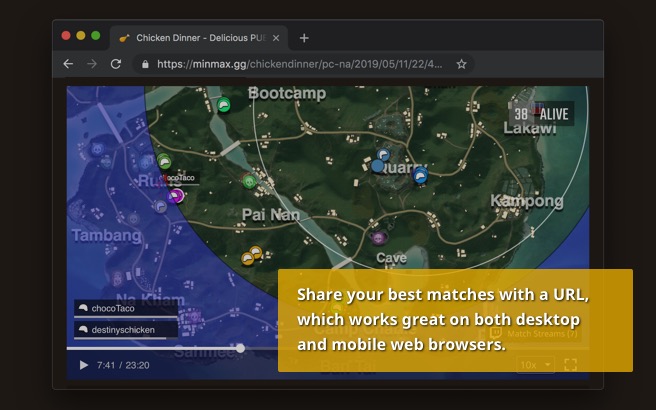The width and height of the screenshot is (656, 410).
Task: Click the helmet icon beside chocoTaco
Action: point(83,308)
